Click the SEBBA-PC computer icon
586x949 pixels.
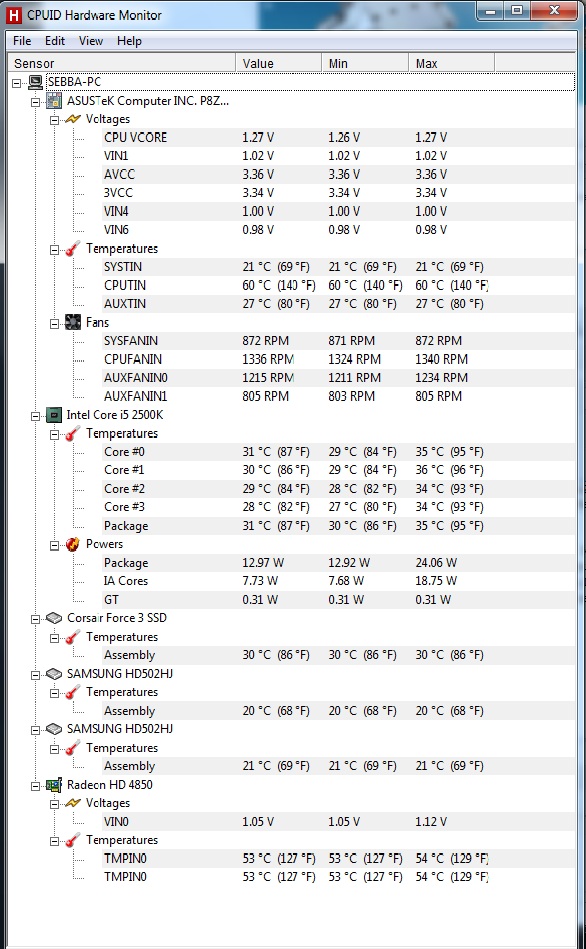36,82
